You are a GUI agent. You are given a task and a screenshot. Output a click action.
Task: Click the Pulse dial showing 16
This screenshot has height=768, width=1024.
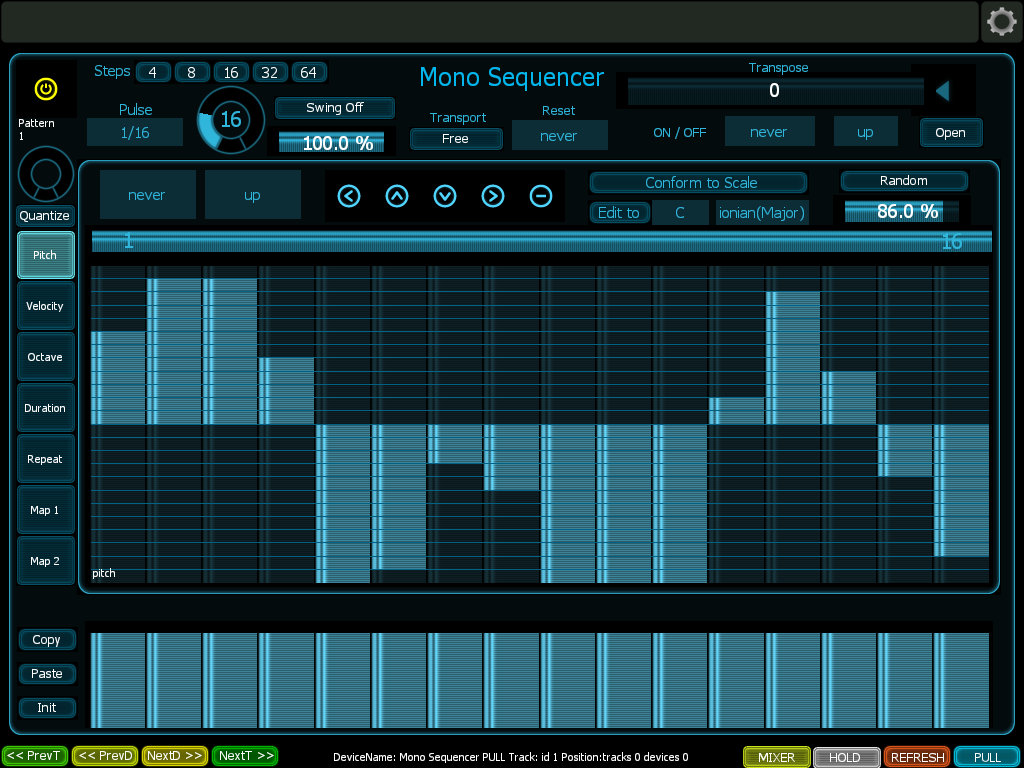click(230, 120)
